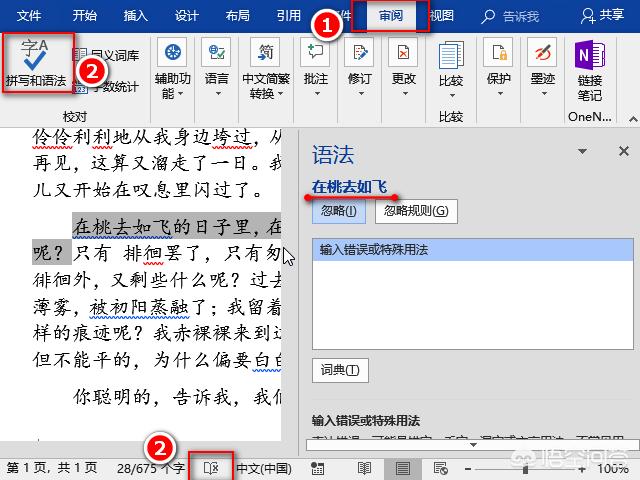Click the 100% zoom level
Screen dimensions: 640x480
(613, 469)
